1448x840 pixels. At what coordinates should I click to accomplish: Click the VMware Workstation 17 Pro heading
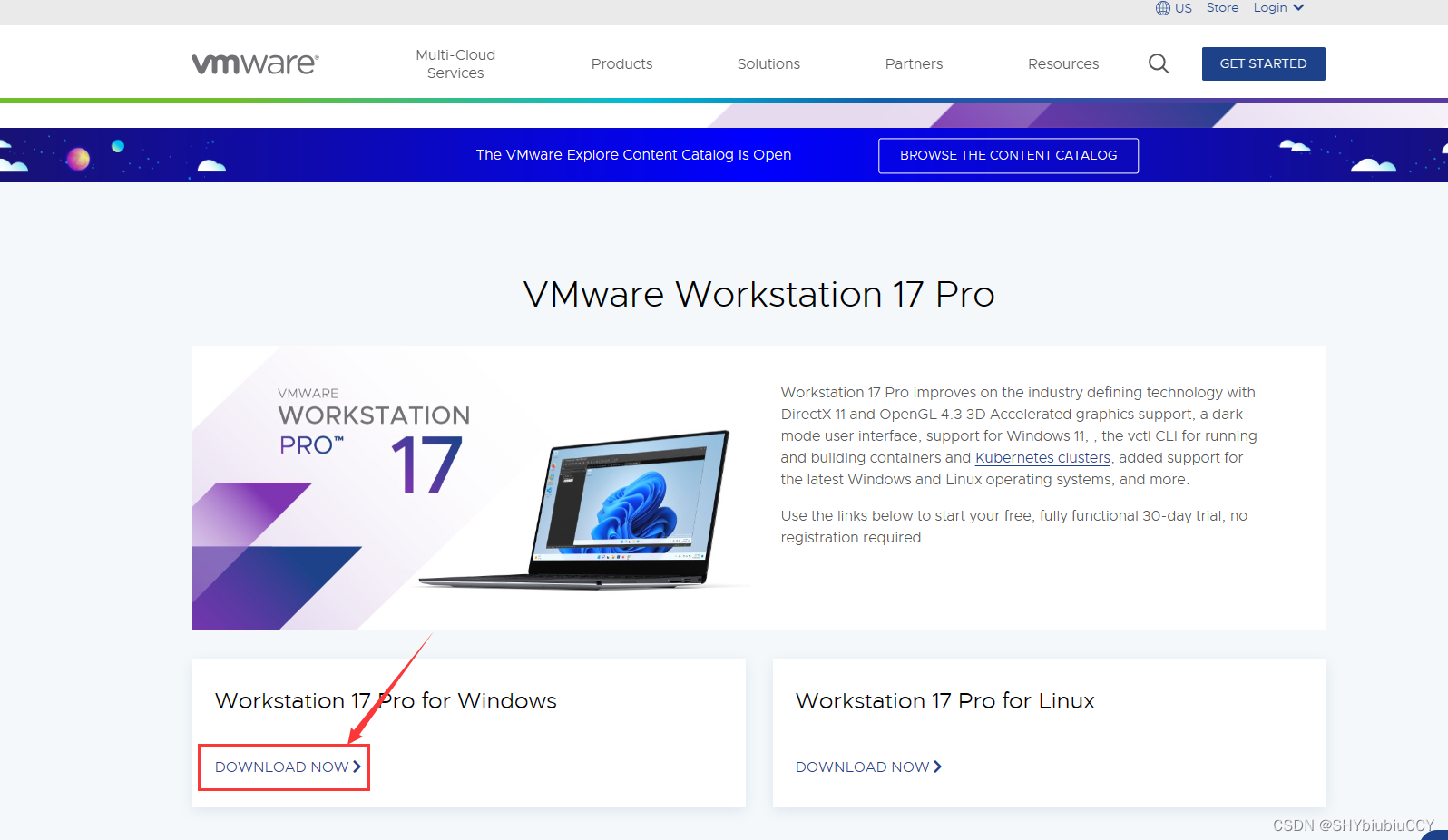point(759,295)
